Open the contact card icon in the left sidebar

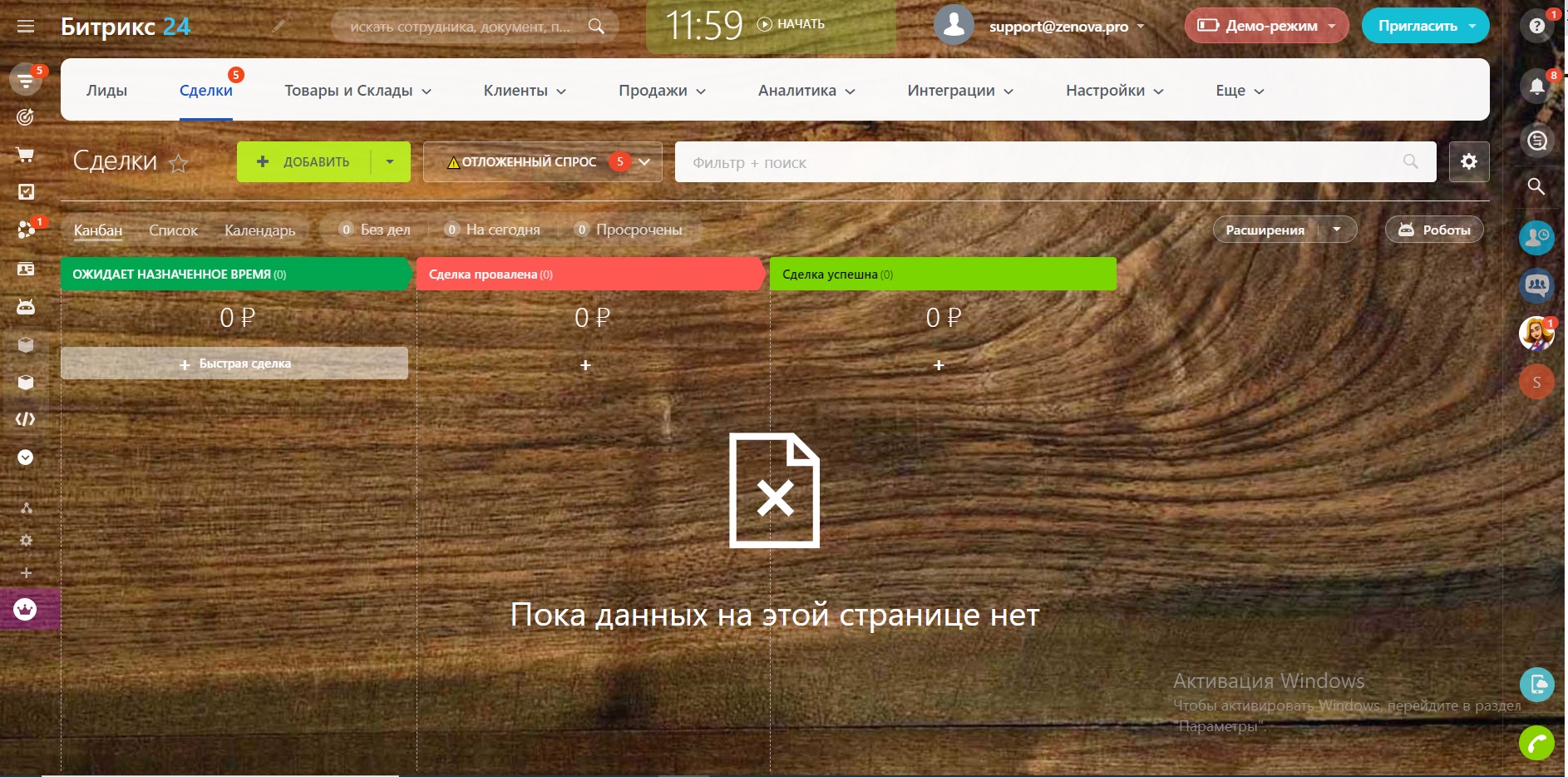(x=26, y=269)
